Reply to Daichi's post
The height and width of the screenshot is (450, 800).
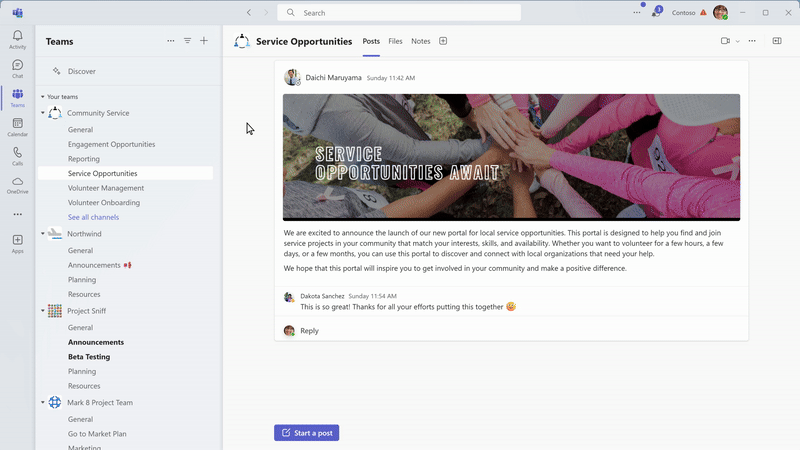[x=309, y=331]
